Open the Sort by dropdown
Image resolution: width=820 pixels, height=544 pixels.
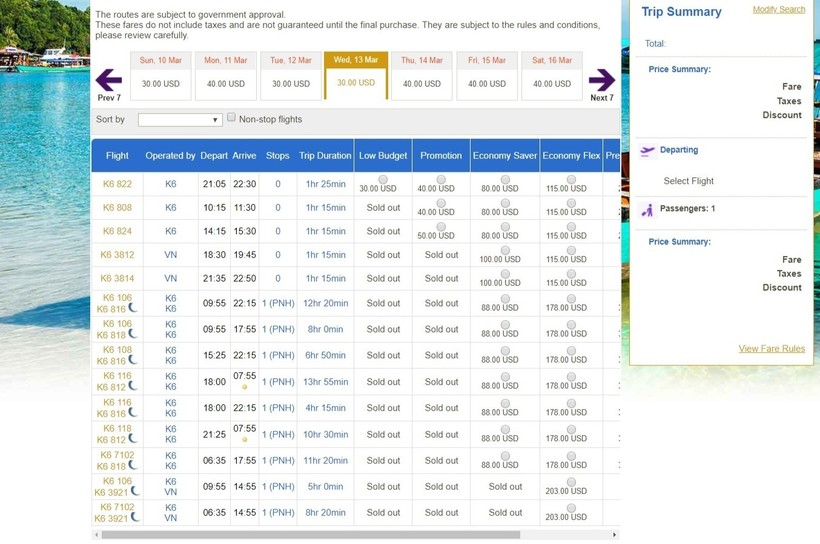tap(180, 120)
